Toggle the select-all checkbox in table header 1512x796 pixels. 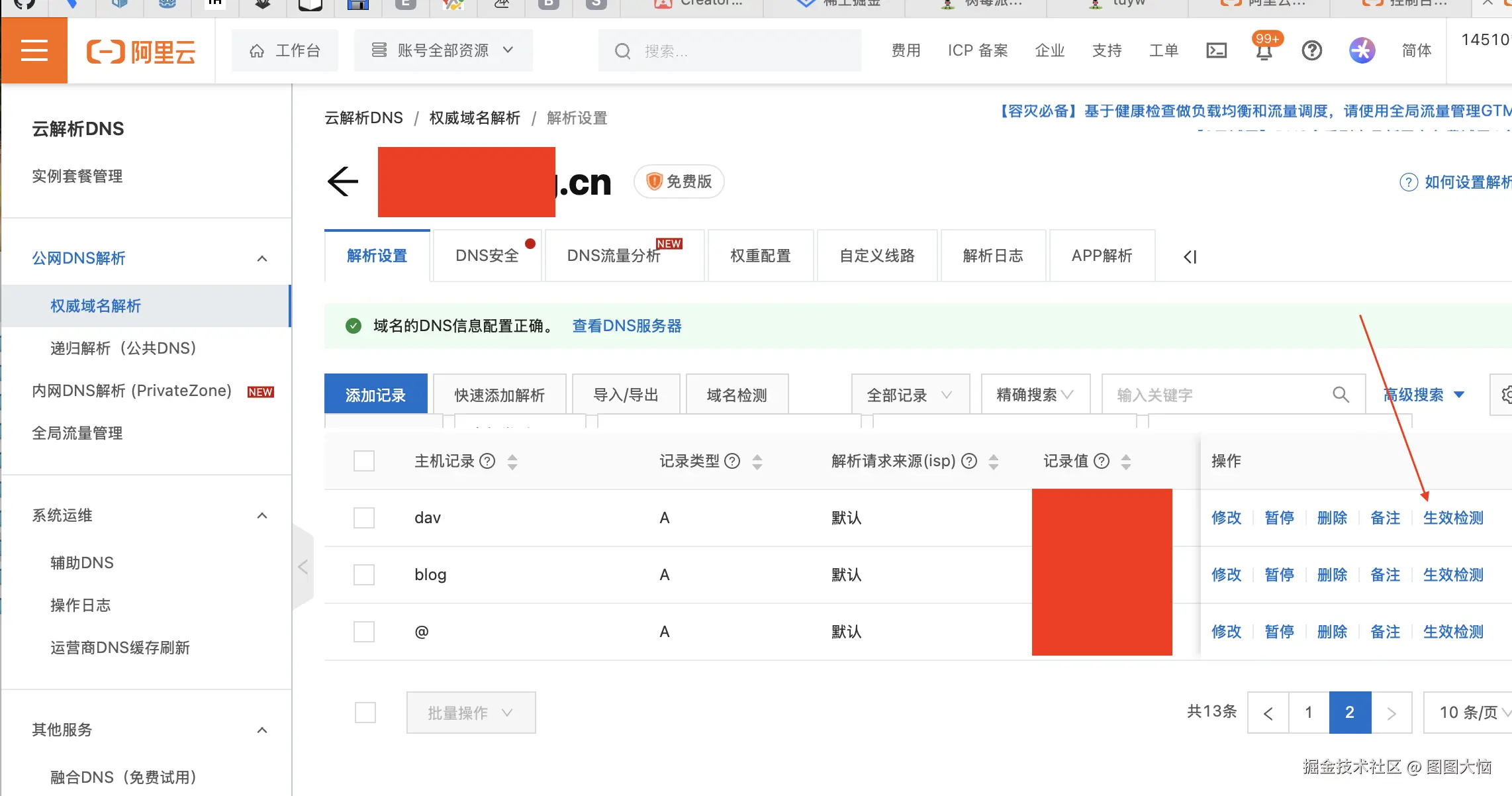click(x=364, y=460)
